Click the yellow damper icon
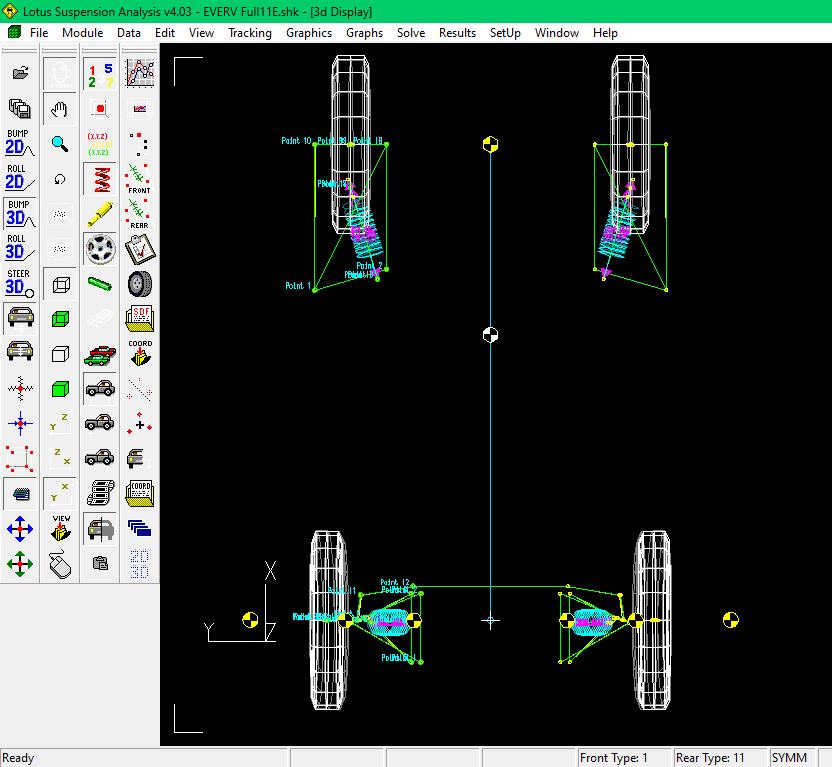The image size is (832, 767). pos(100,214)
